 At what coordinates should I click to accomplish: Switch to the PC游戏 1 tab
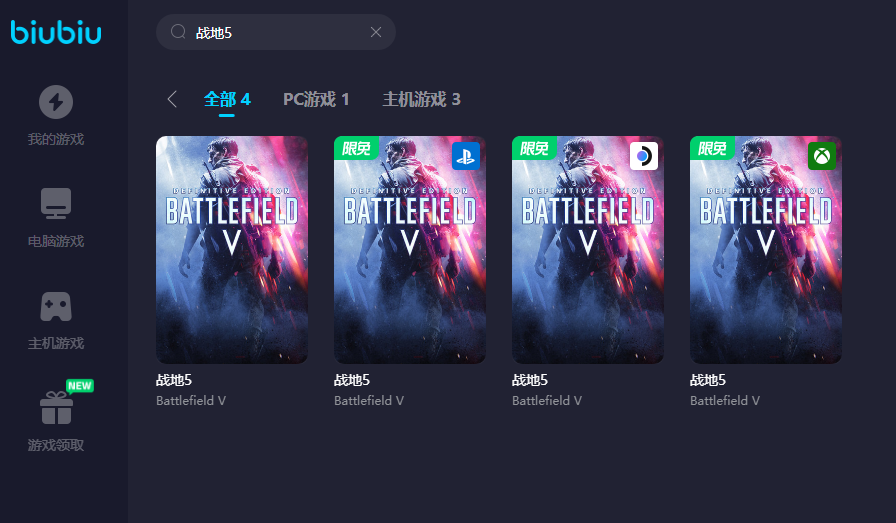pyautogui.click(x=316, y=99)
